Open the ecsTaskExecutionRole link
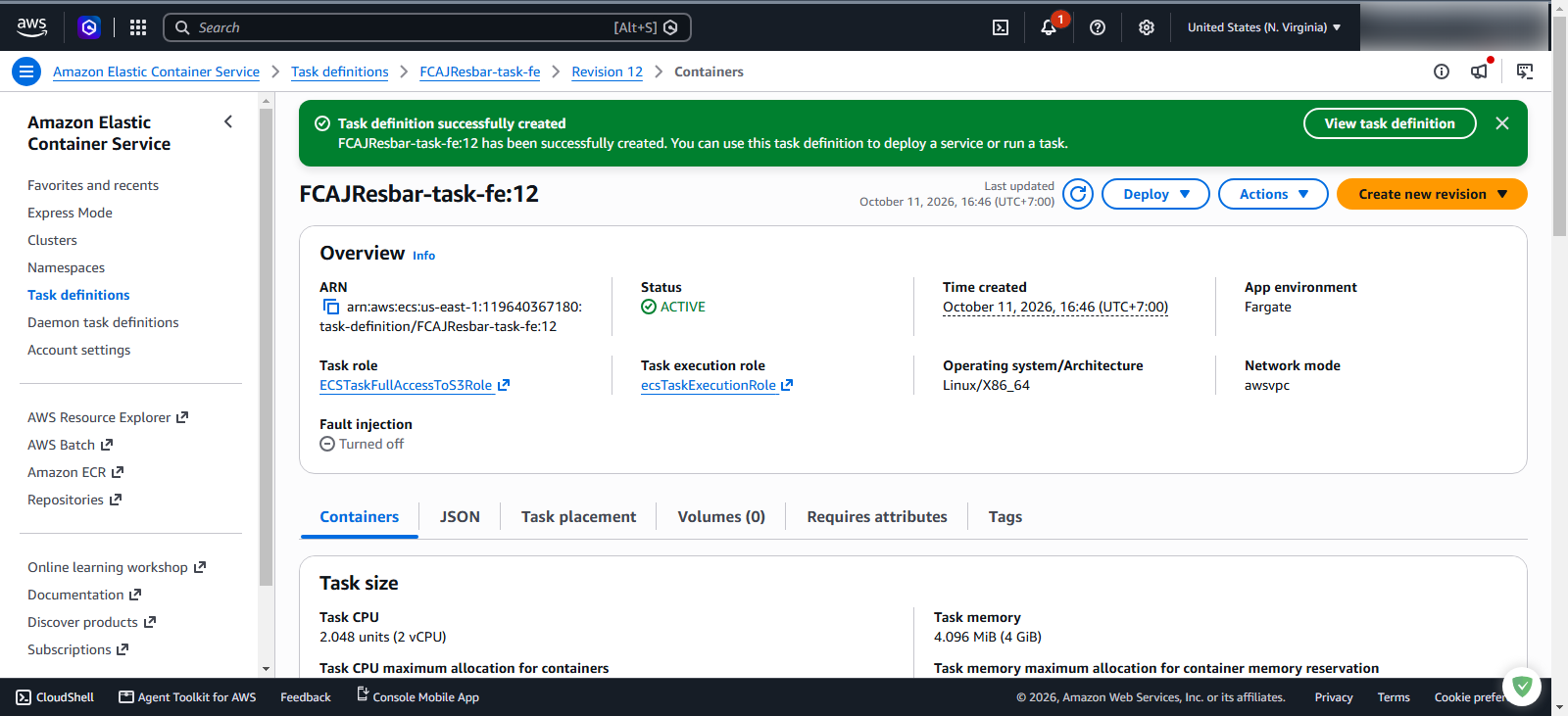The height and width of the screenshot is (716, 1568). [x=716, y=386]
